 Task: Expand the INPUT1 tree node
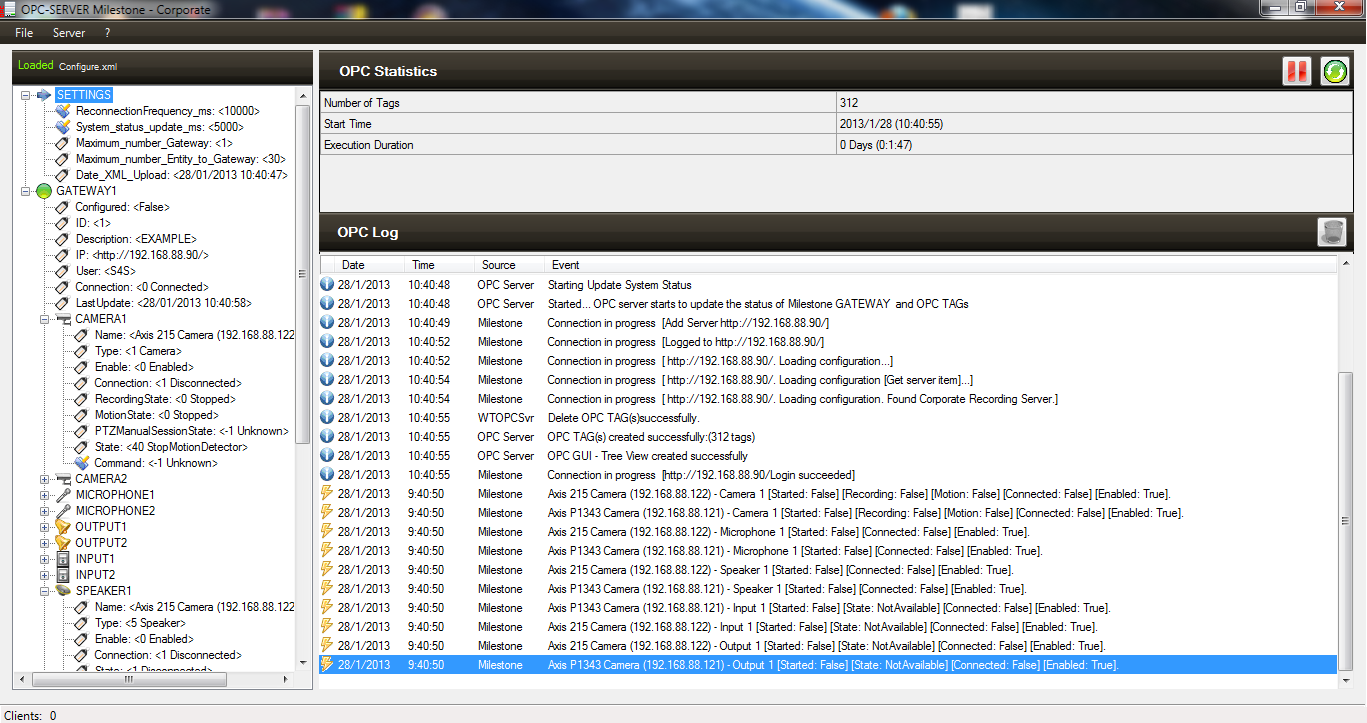tap(45, 559)
